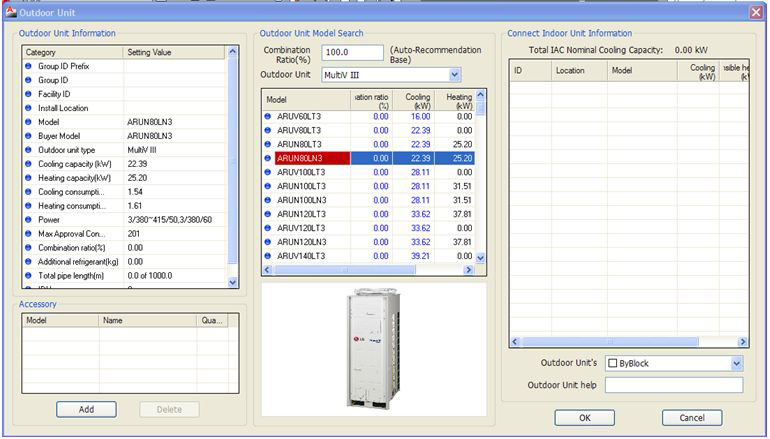Sort the list by the Model column header
Image resolution: width=770 pixels, height=439 pixels.
click(x=304, y=100)
